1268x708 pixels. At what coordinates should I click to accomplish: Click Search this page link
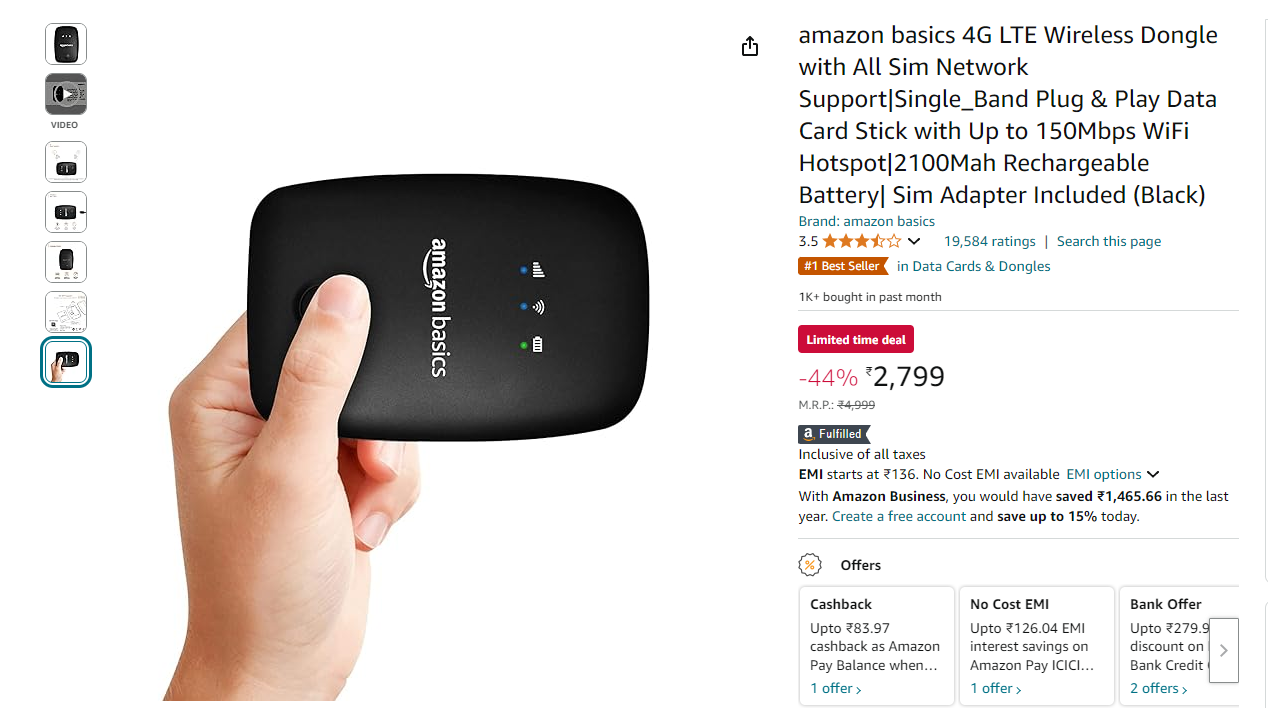coord(1109,241)
